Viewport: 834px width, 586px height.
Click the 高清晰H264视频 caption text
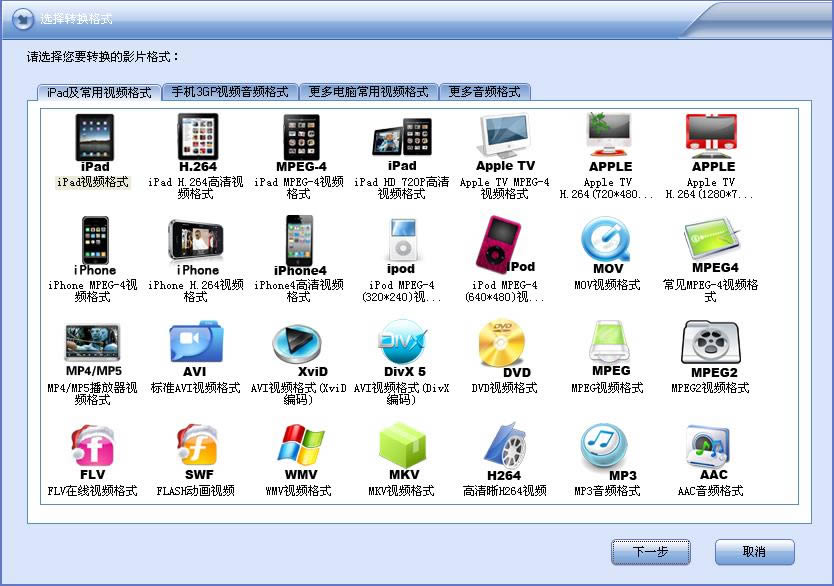[504, 491]
